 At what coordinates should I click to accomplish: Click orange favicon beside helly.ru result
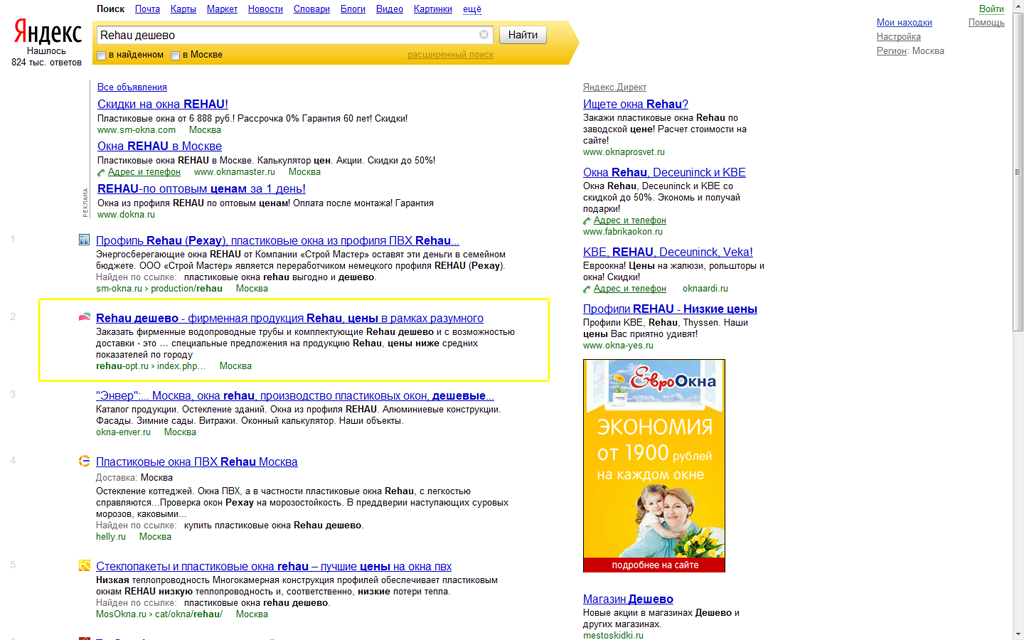pos(84,461)
